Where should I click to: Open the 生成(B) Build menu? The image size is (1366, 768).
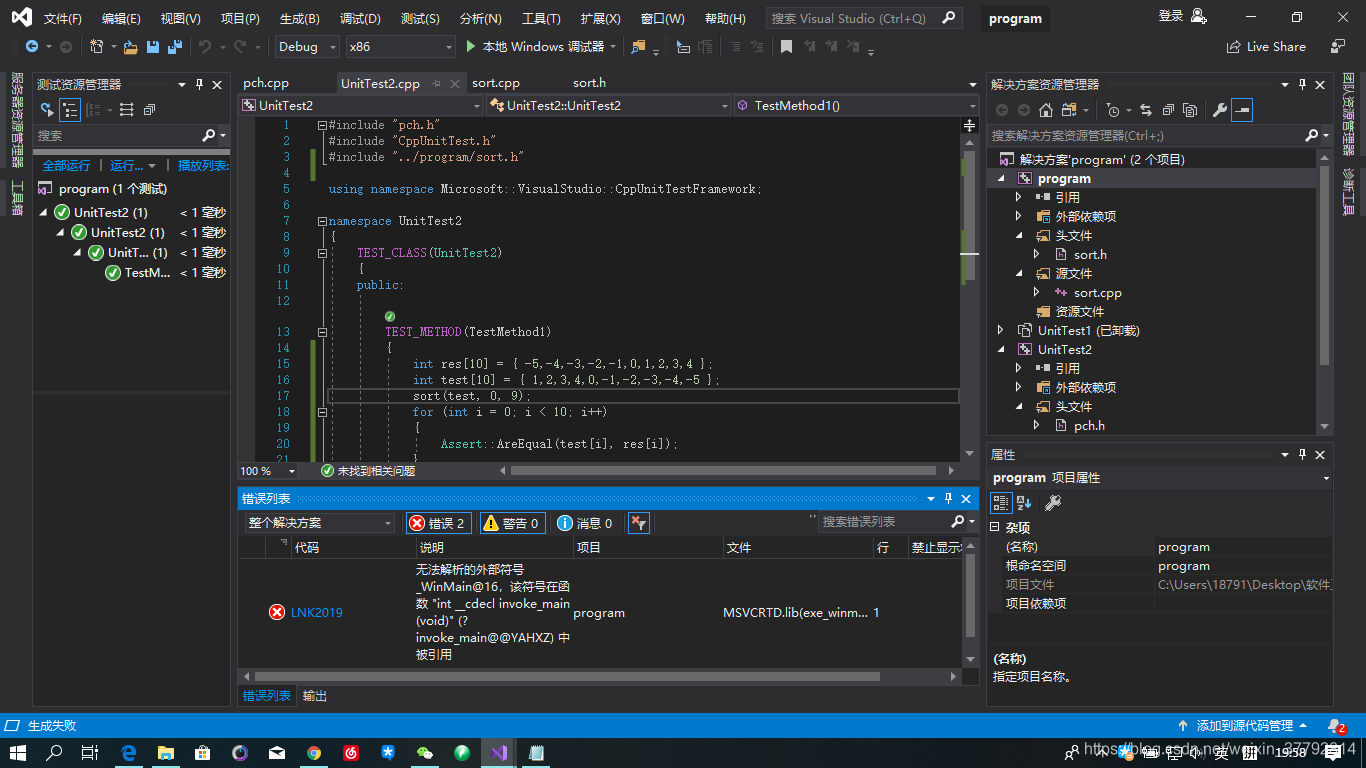pos(300,18)
